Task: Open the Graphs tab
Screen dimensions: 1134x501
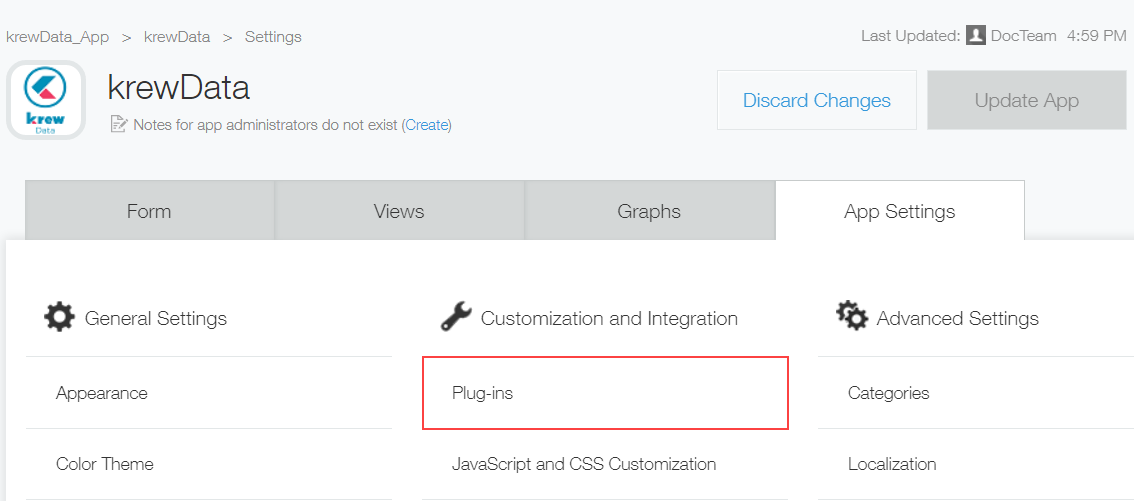Action: tap(649, 210)
